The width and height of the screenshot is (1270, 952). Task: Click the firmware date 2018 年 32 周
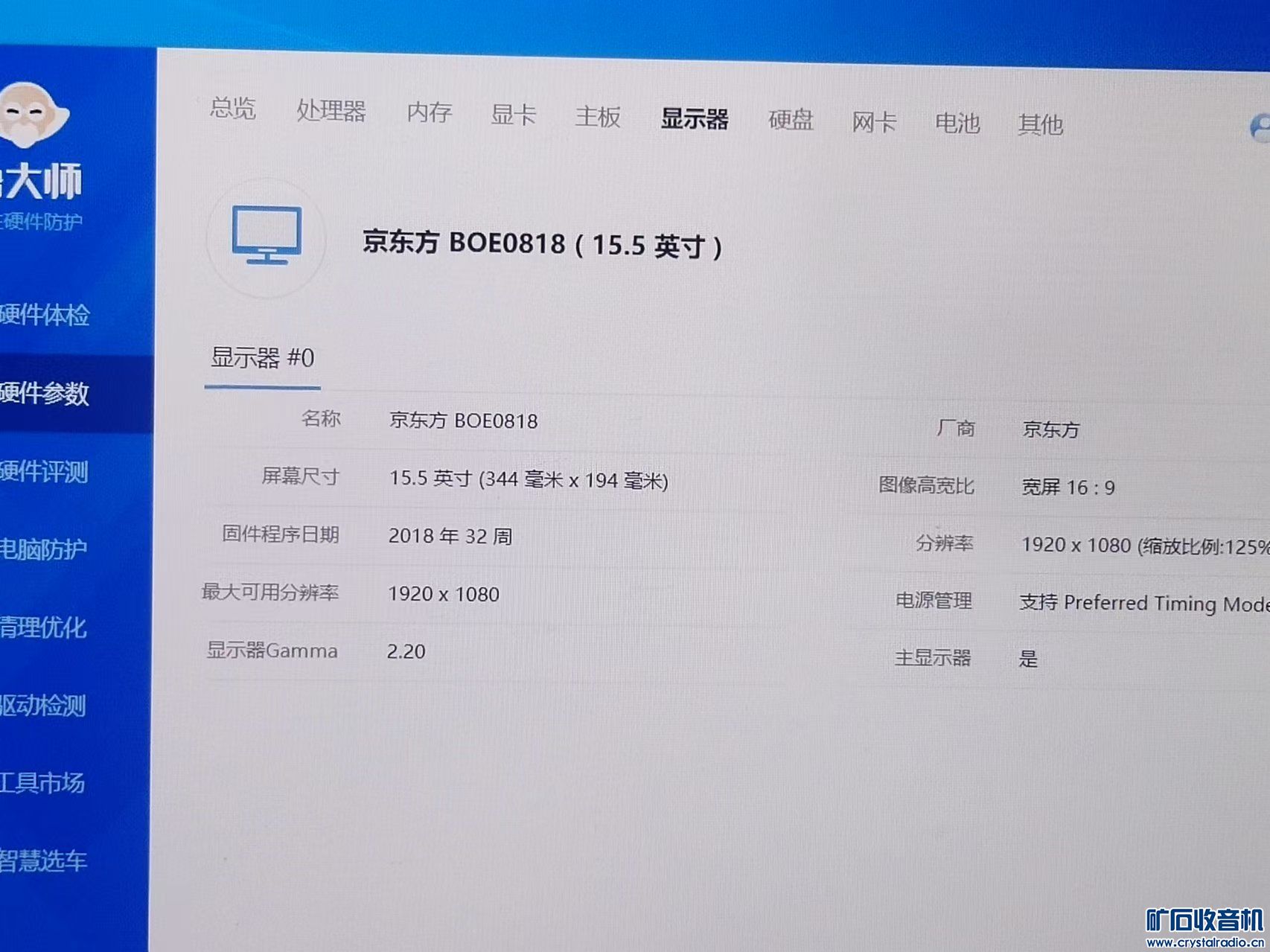pos(450,536)
